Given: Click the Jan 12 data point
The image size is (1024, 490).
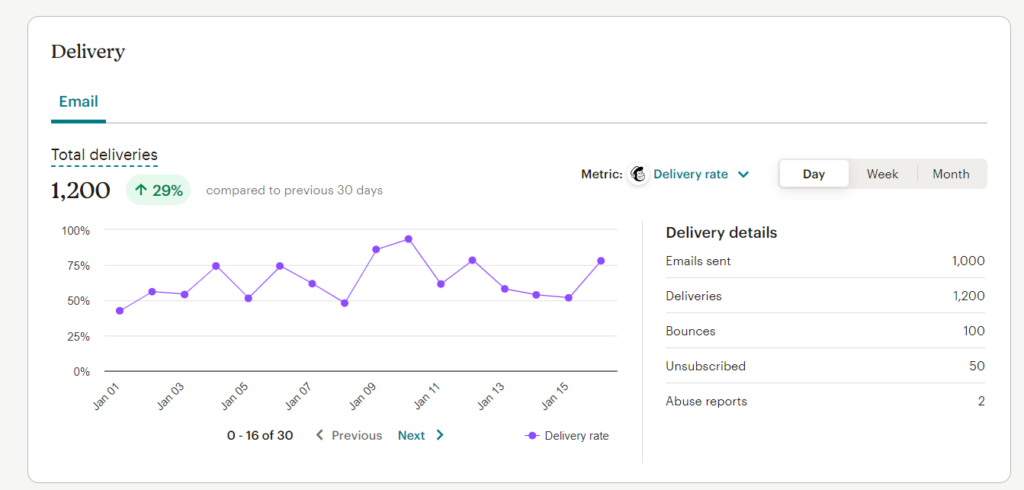Looking at the screenshot, I should tap(472, 260).
